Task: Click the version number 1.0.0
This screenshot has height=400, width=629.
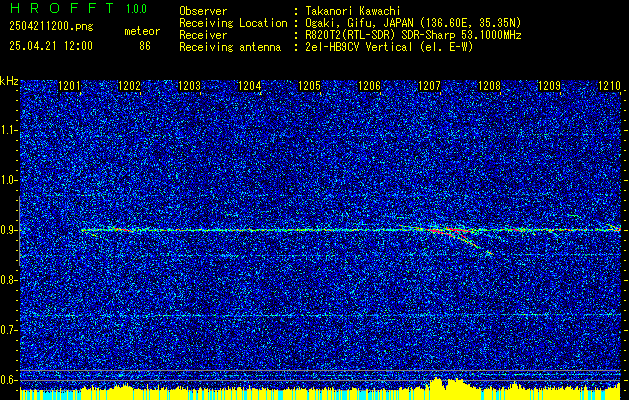Action: (136, 8)
